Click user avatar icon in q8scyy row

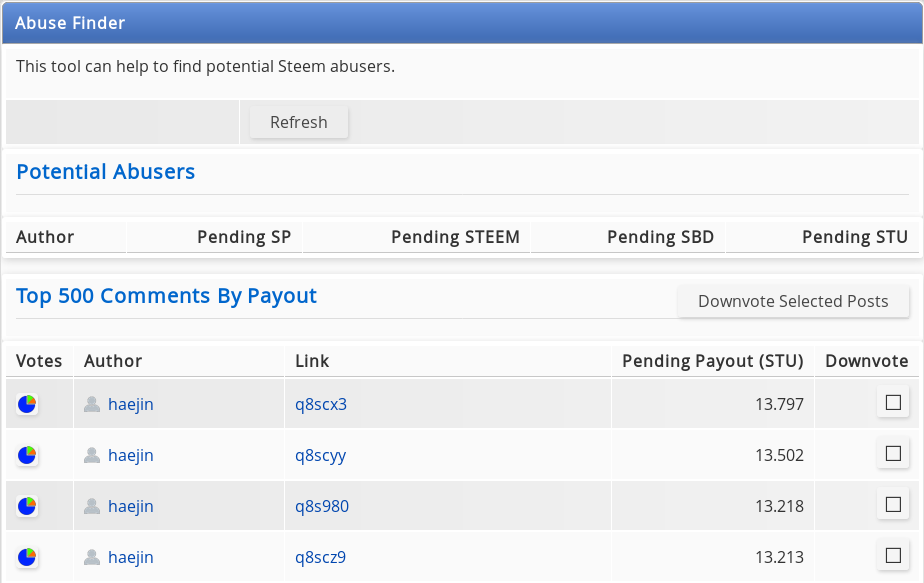tap(92, 455)
